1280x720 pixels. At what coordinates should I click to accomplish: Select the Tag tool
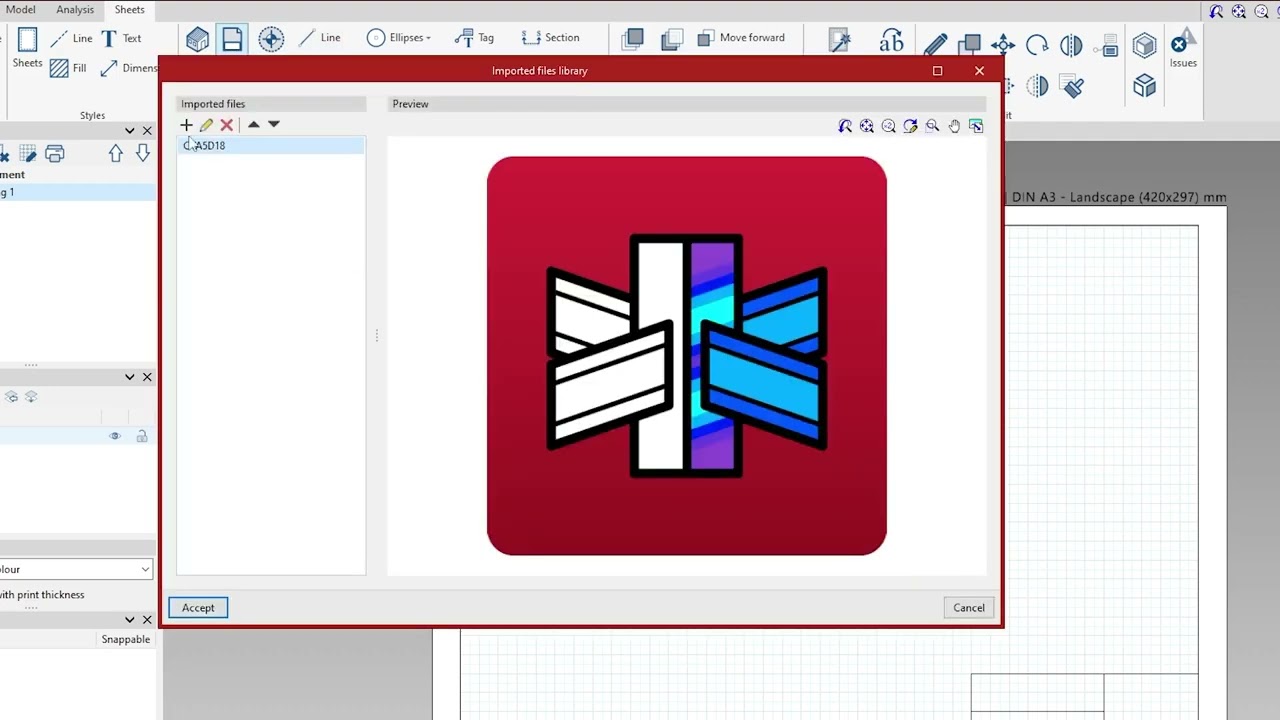[474, 38]
